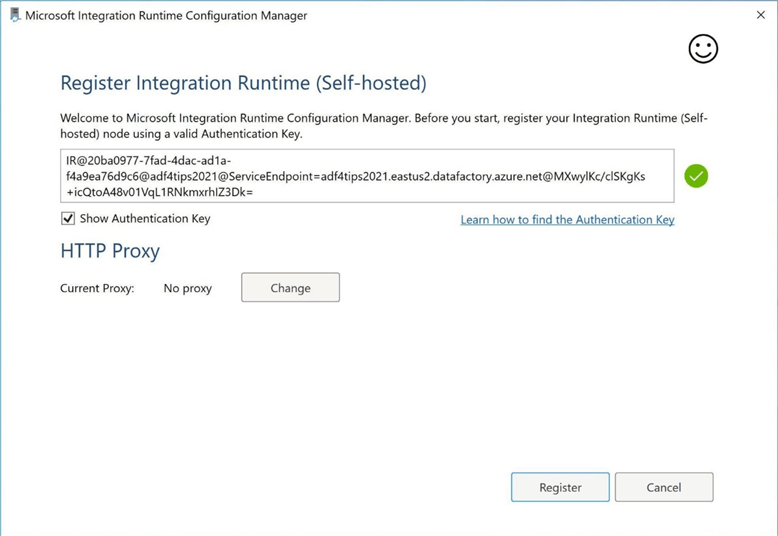
Task: Click the Current Proxy label
Action: [x=97, y=288]
